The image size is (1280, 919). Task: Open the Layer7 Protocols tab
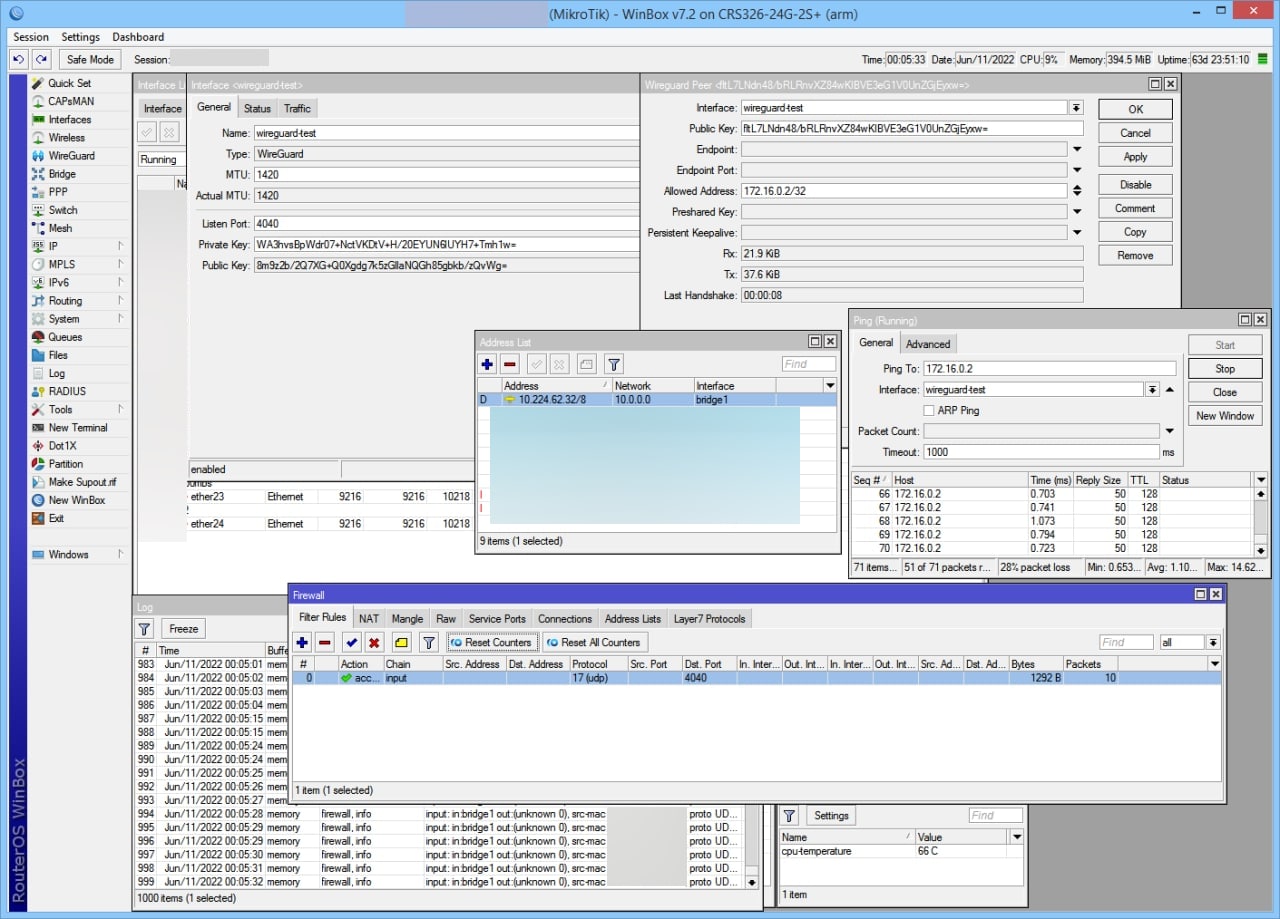(710, 619)
